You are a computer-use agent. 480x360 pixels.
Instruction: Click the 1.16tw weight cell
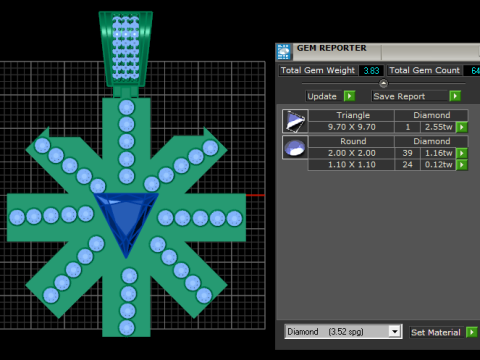(438, 153)
